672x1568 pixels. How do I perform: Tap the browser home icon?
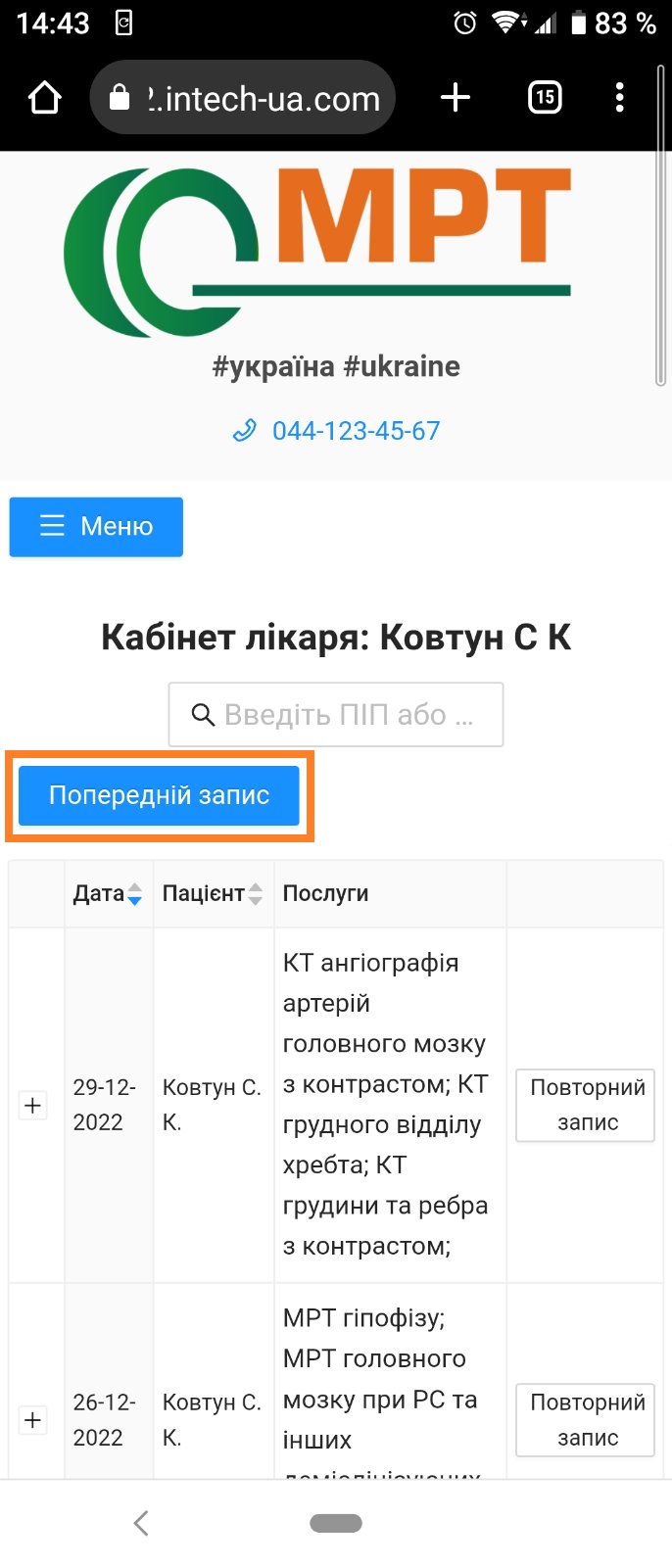(45, 98)
